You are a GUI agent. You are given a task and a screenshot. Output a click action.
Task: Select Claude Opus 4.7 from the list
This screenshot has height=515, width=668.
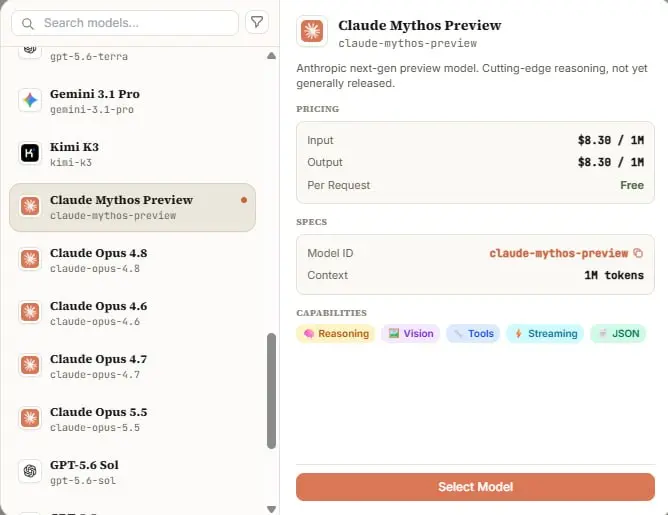point(132,366)
